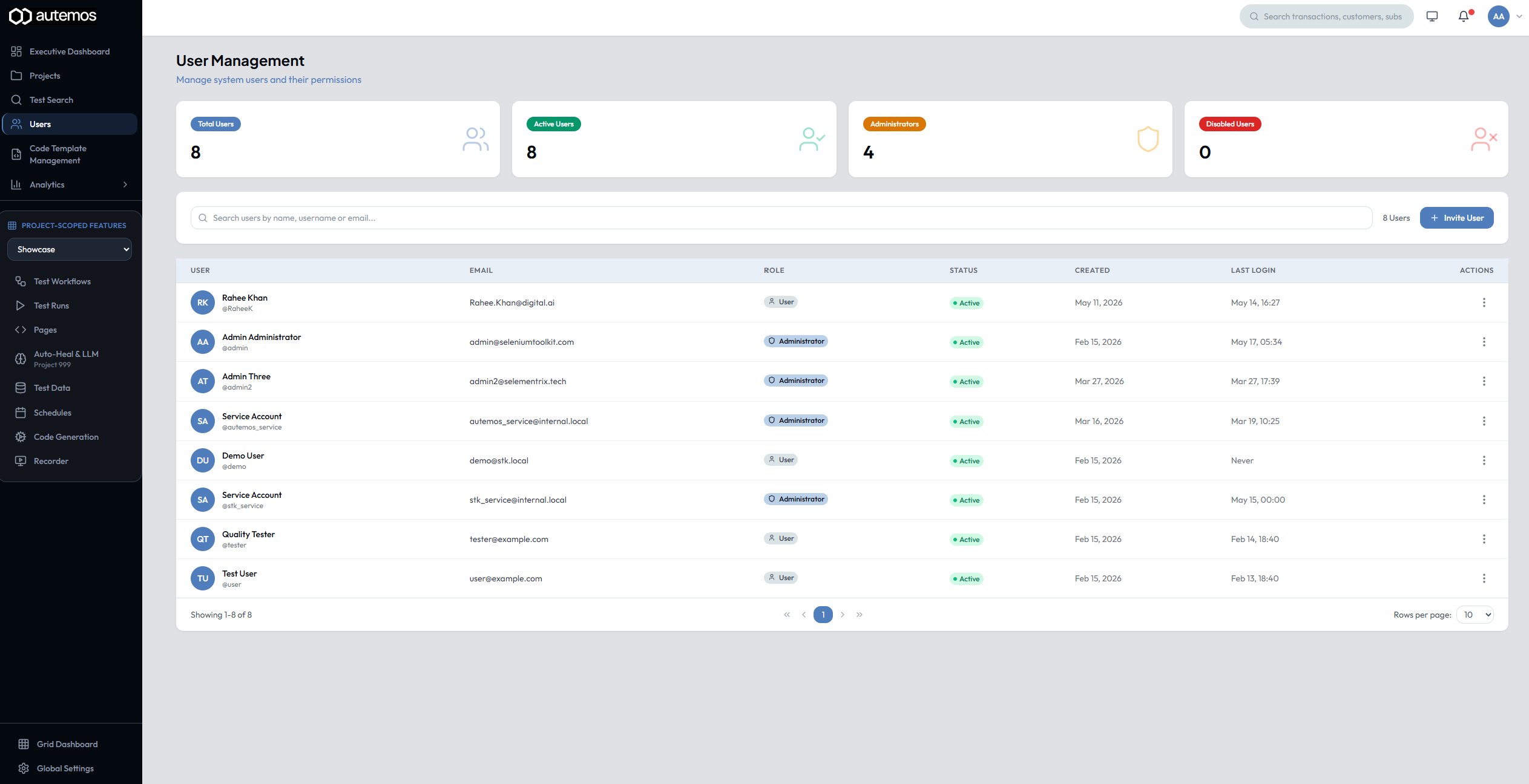Screen dimensions: 1529x784
Task: Click the Pages code brackets icon
Action: click(21, 330)
